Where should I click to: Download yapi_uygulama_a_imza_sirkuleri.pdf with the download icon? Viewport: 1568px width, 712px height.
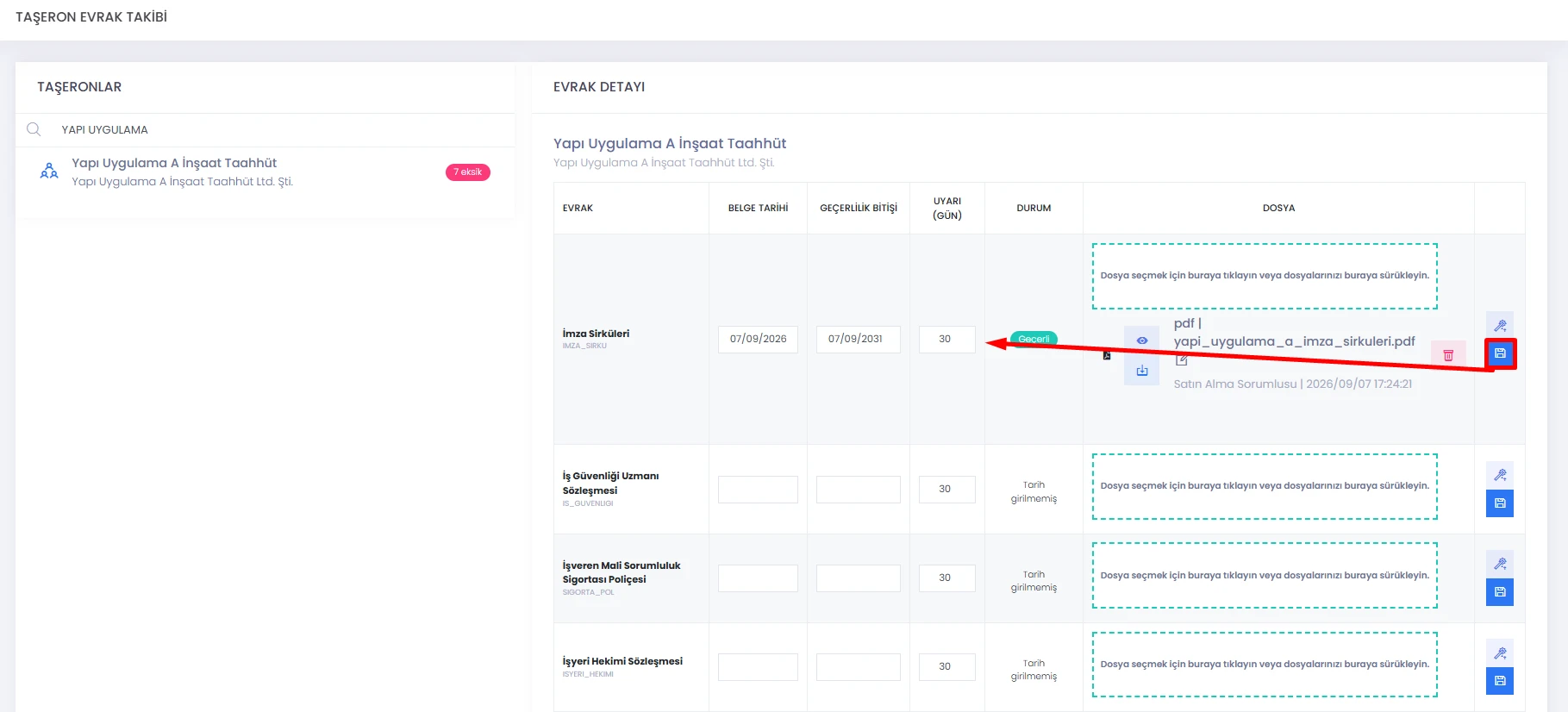click(1141, 371)
